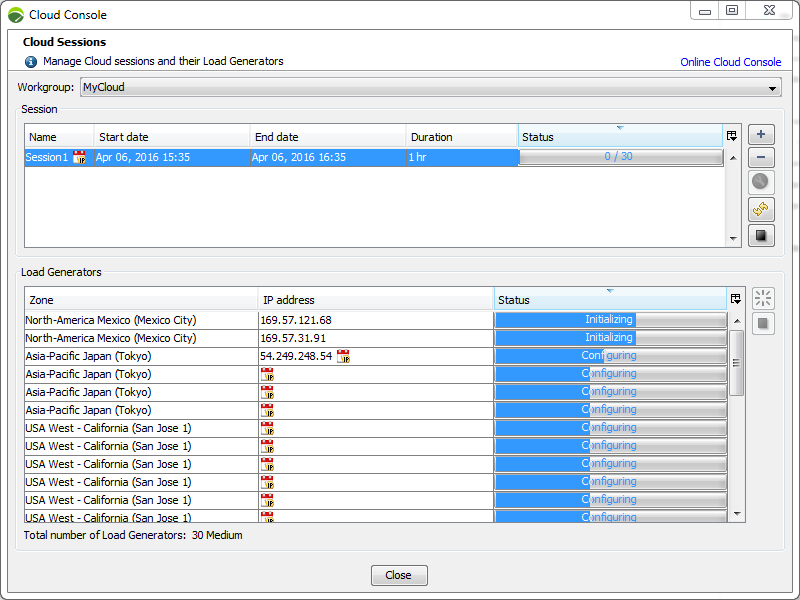Click the info icon under Cloud Sessions

click(x=31, y=62)
